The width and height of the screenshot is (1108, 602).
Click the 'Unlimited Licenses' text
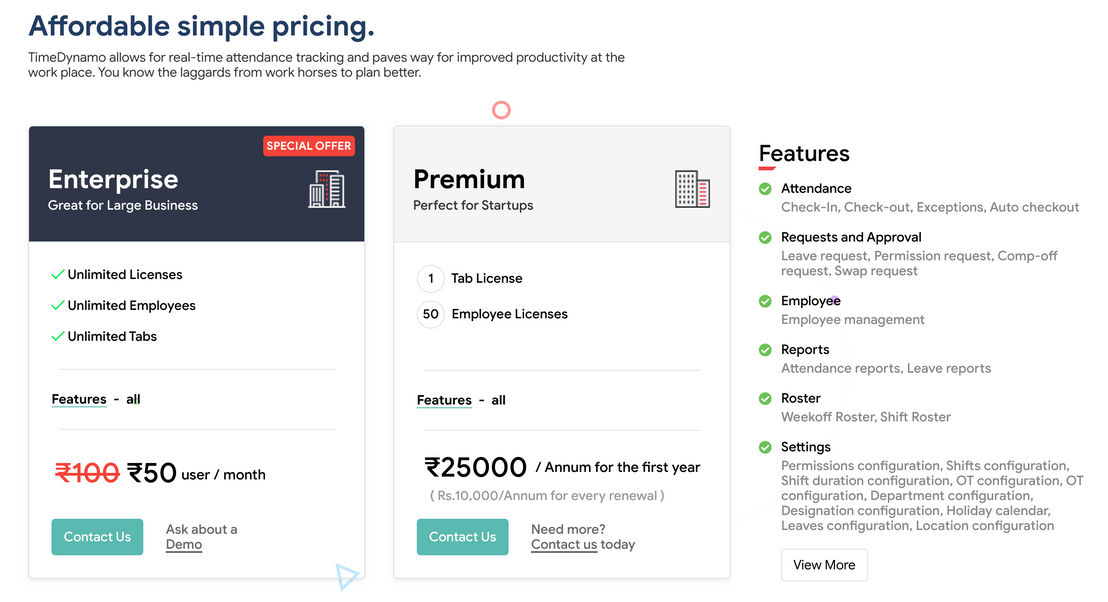[x=125, y=274]
